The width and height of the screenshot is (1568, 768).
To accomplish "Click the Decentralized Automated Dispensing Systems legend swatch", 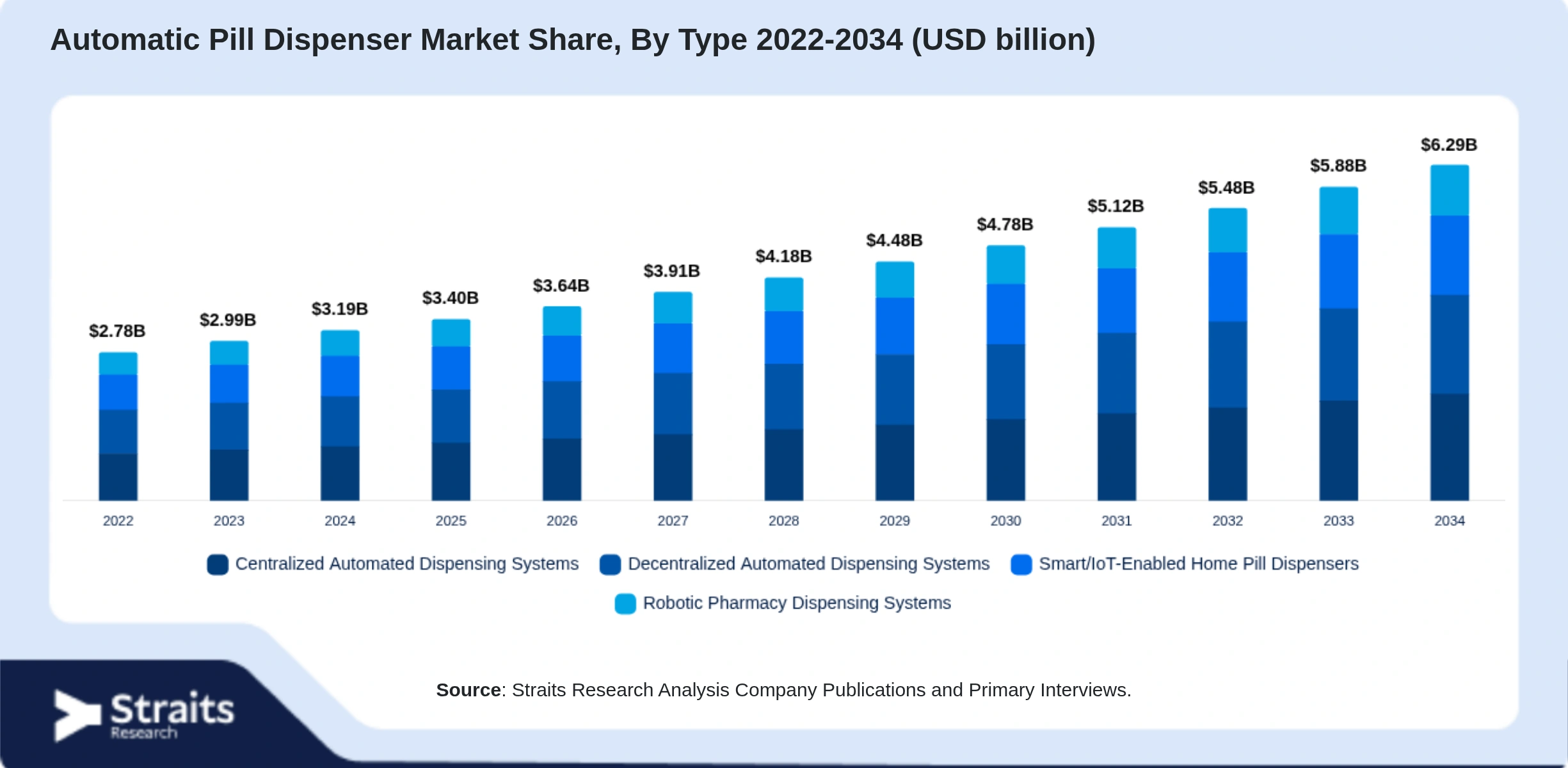I will [x=610, y=564].
